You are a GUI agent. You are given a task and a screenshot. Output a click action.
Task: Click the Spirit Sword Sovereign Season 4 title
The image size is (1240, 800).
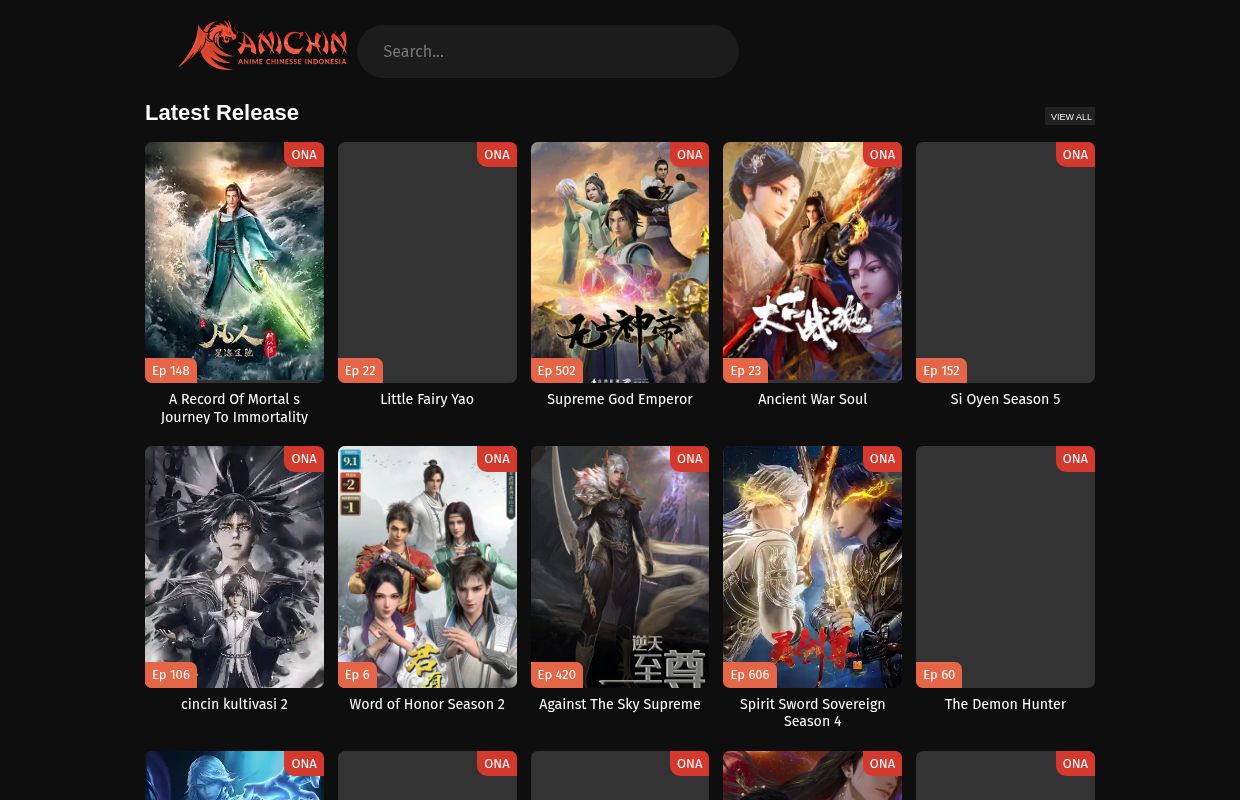coord(812,712)
